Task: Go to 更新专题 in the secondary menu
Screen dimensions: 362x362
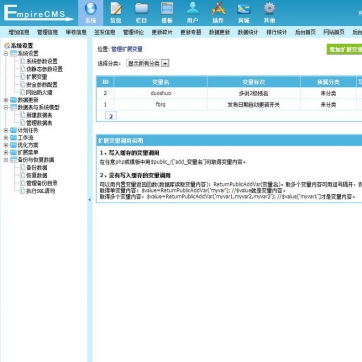Action: coord(191,32)
